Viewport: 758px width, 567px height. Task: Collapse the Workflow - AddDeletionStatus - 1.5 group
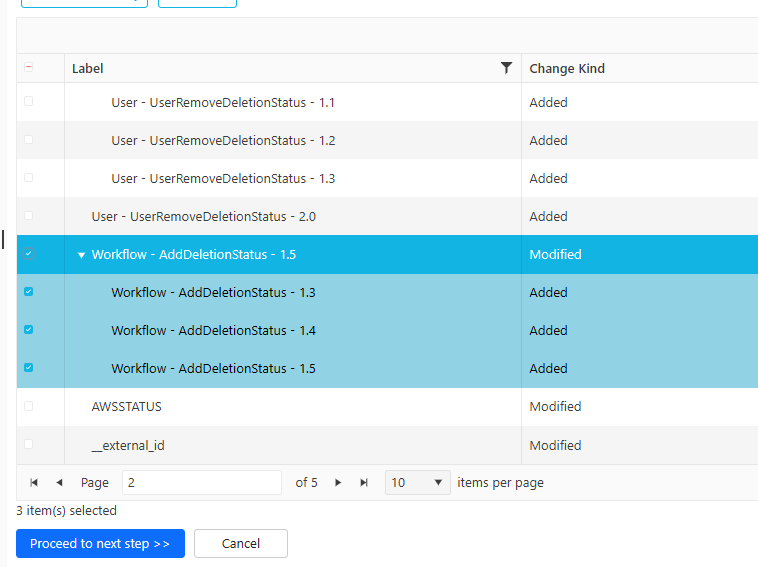82,255
